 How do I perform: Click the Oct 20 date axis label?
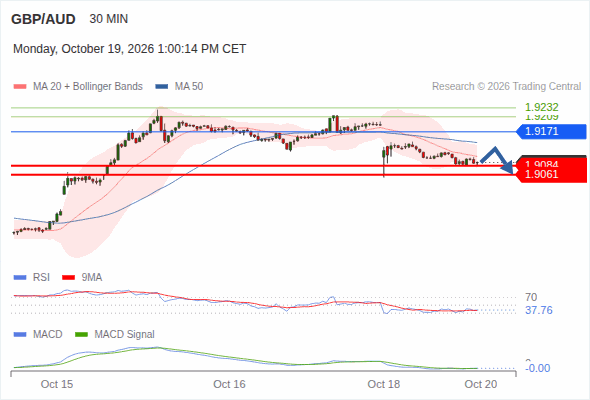coord(481,384)
